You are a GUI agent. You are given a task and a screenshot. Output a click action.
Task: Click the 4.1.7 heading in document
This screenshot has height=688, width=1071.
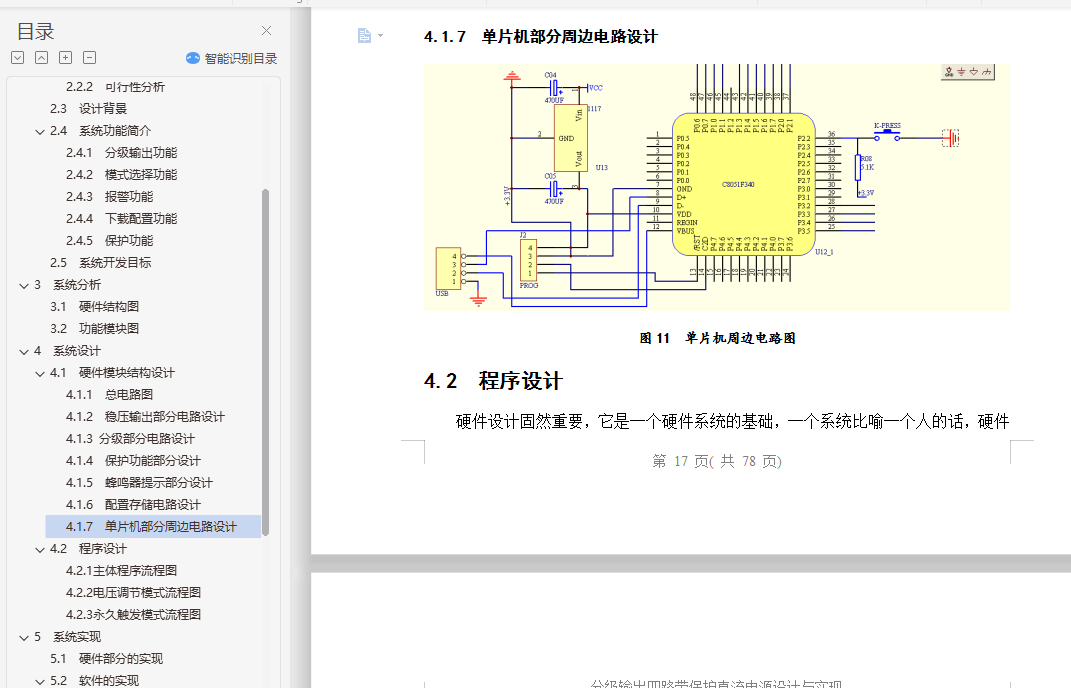[540, 36]
